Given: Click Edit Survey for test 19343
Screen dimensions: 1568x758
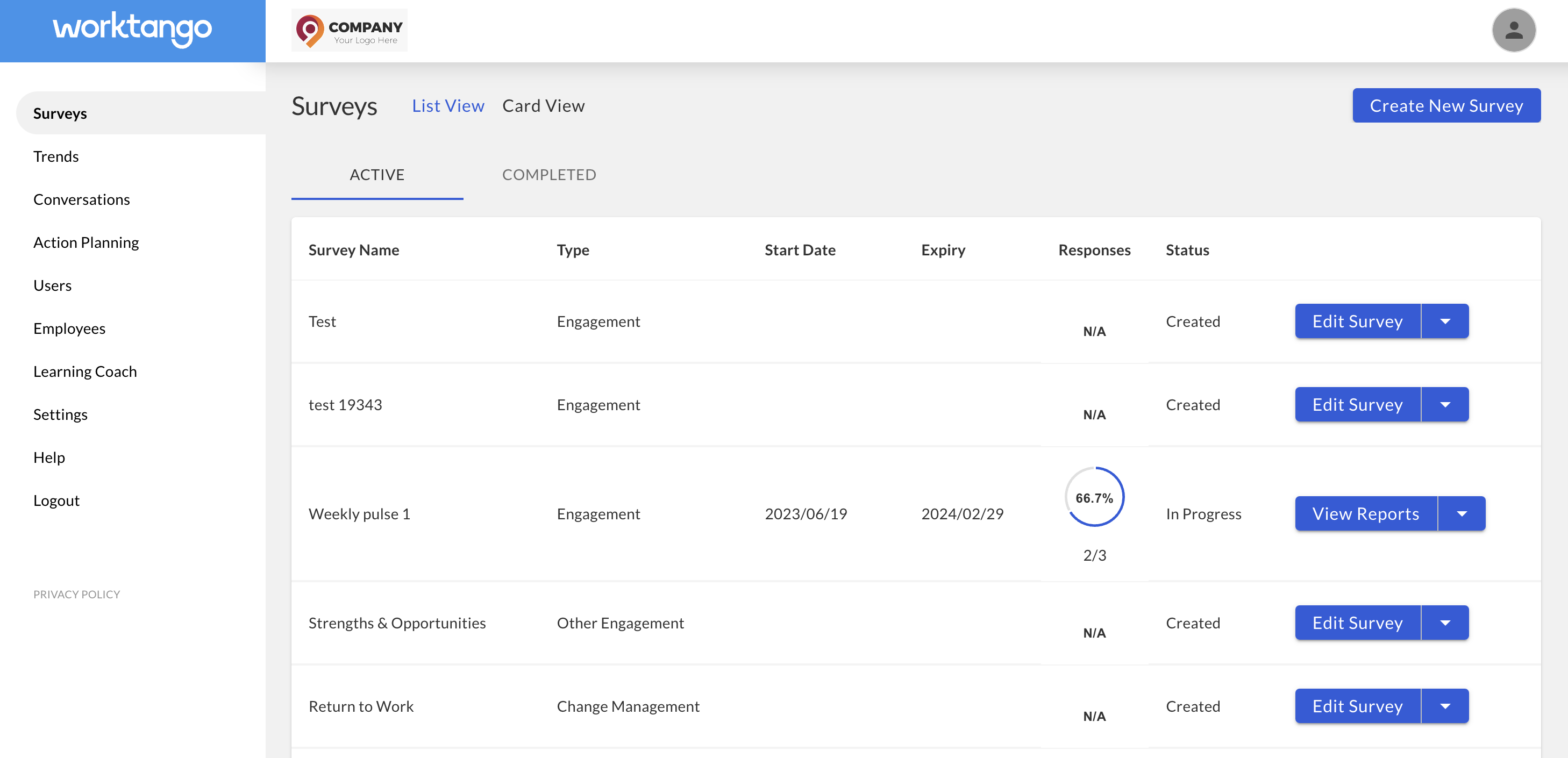Looking at the screenshot, I should (x=1357, y=404).
